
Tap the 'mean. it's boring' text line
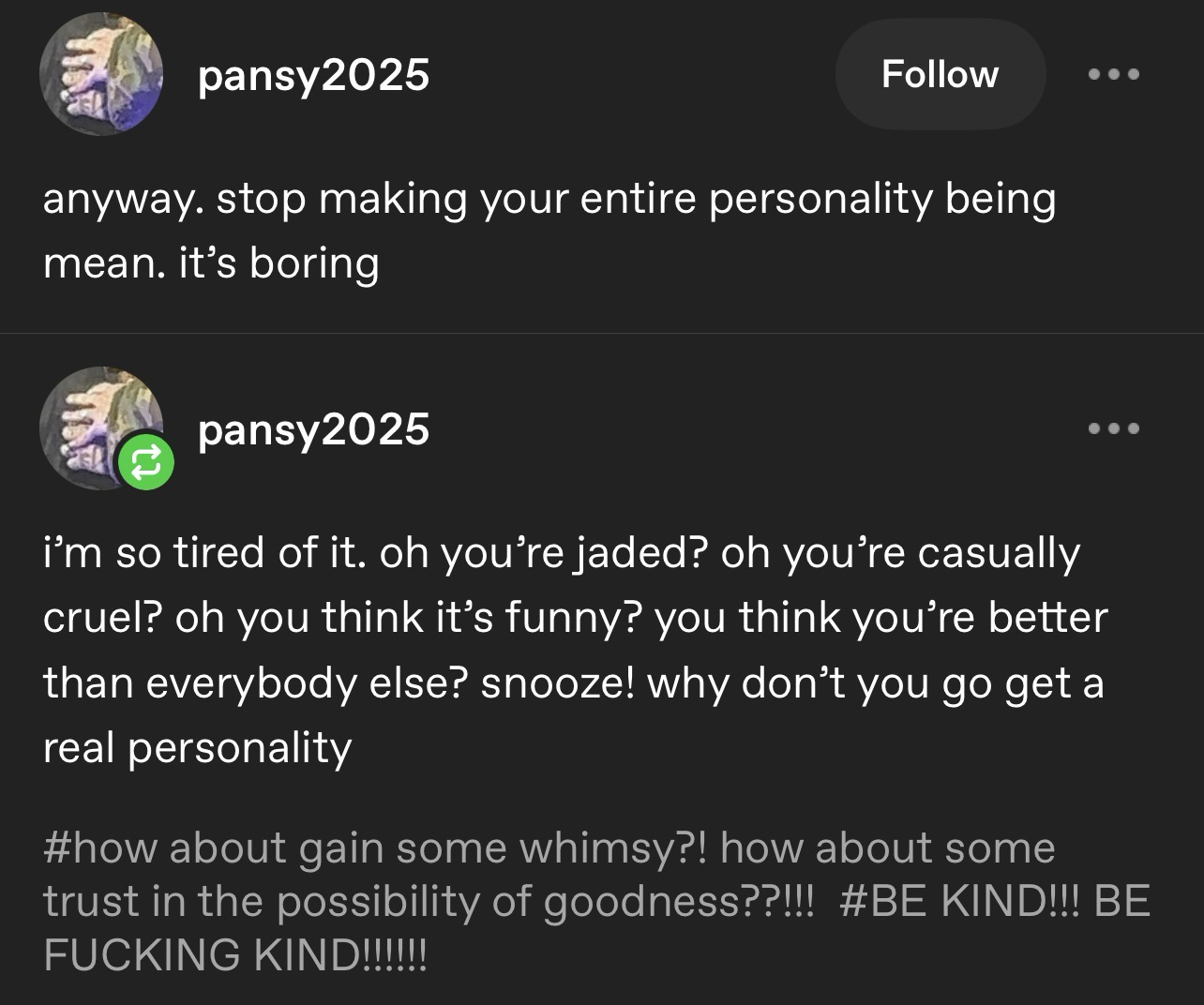point(211,263)
